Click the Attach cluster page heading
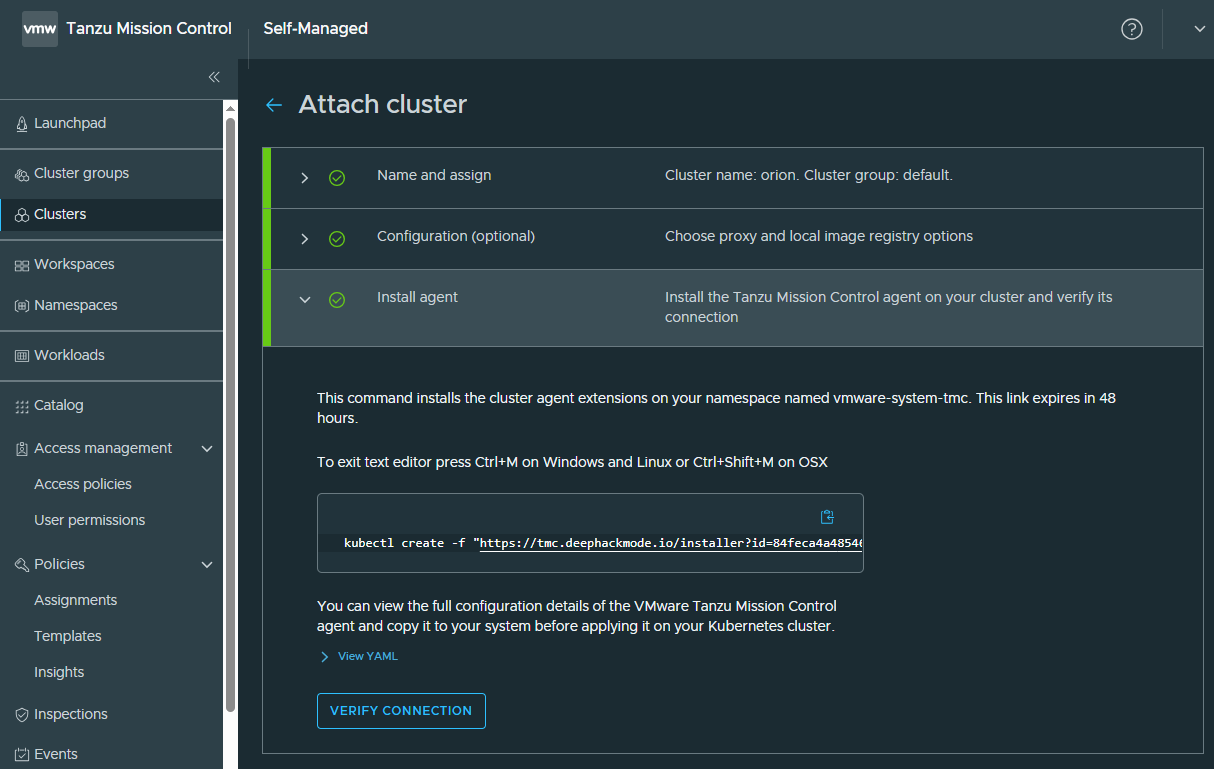The image size is (1214, 769). 383,105
